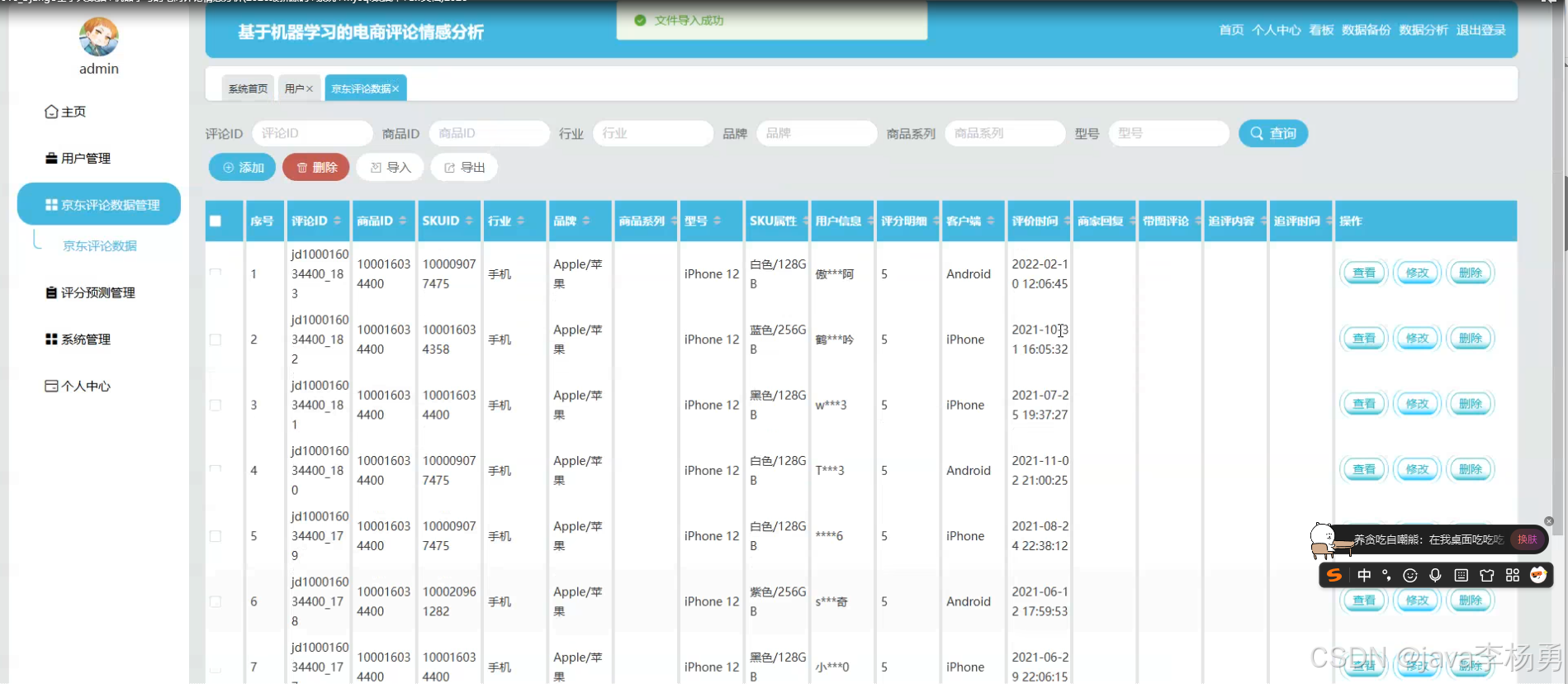Image resolution: width=1568 pixels, height=684 pixels.
Task: Sort the table by 型号 column
Action: pyautogui.click(x=717, y=221)
